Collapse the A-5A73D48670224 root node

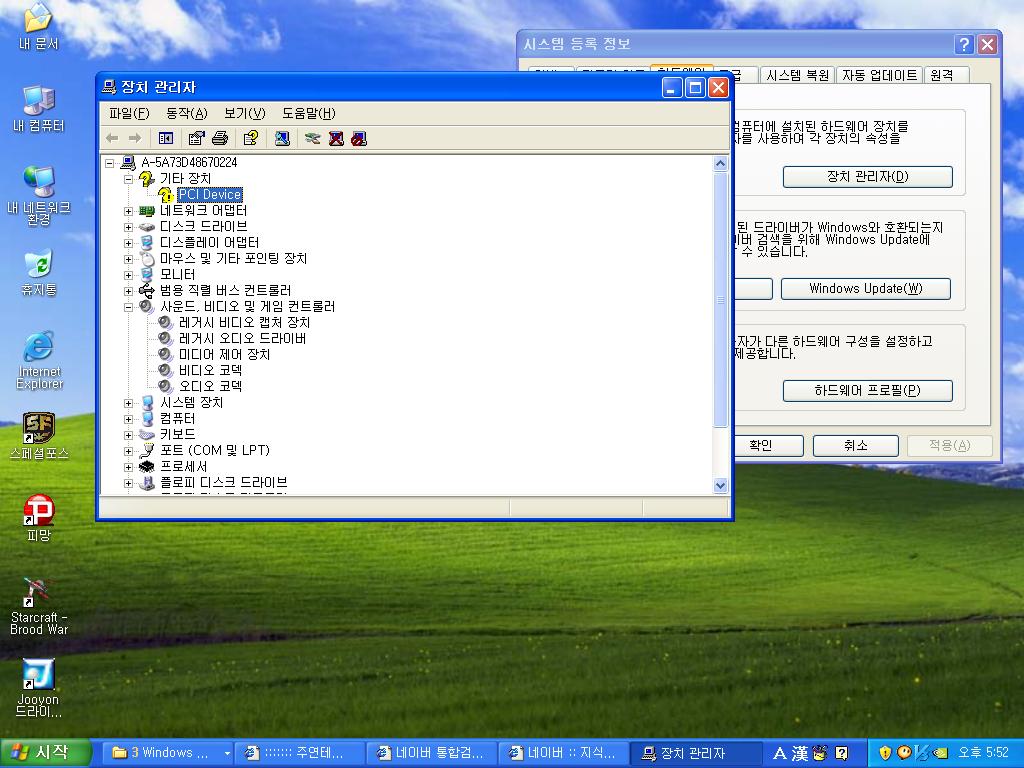point(110,163)
